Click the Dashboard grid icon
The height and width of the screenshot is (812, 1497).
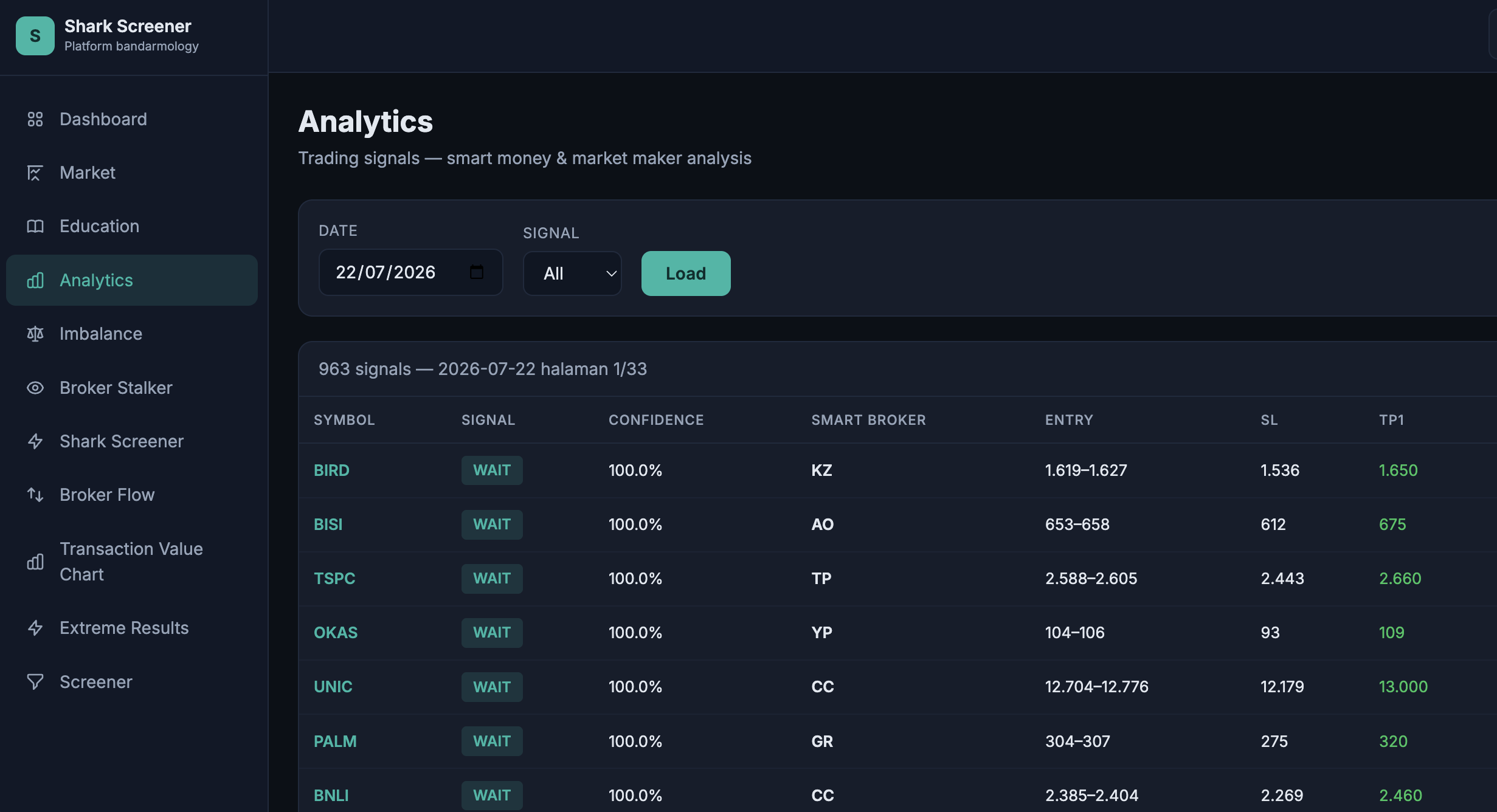[35, 119]
